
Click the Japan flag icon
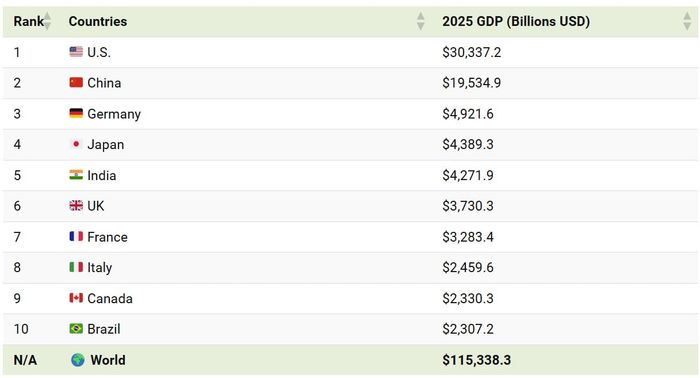(76, 144)
